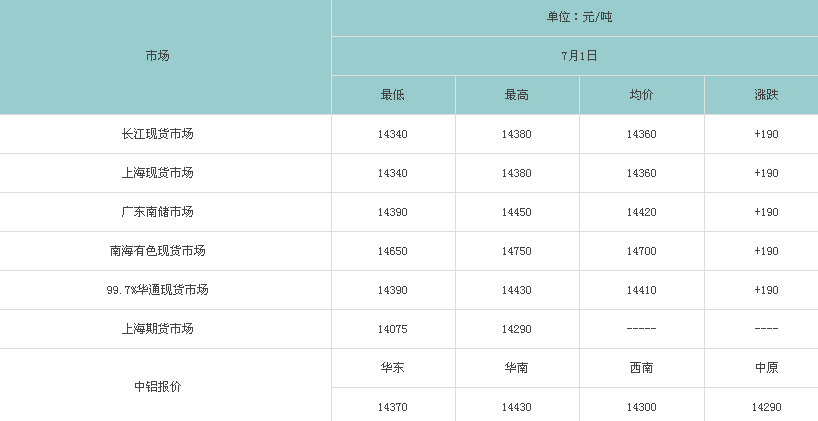Screen dimensions: 818x421
Task: Select the 华东 region cell
Action: 393,368
